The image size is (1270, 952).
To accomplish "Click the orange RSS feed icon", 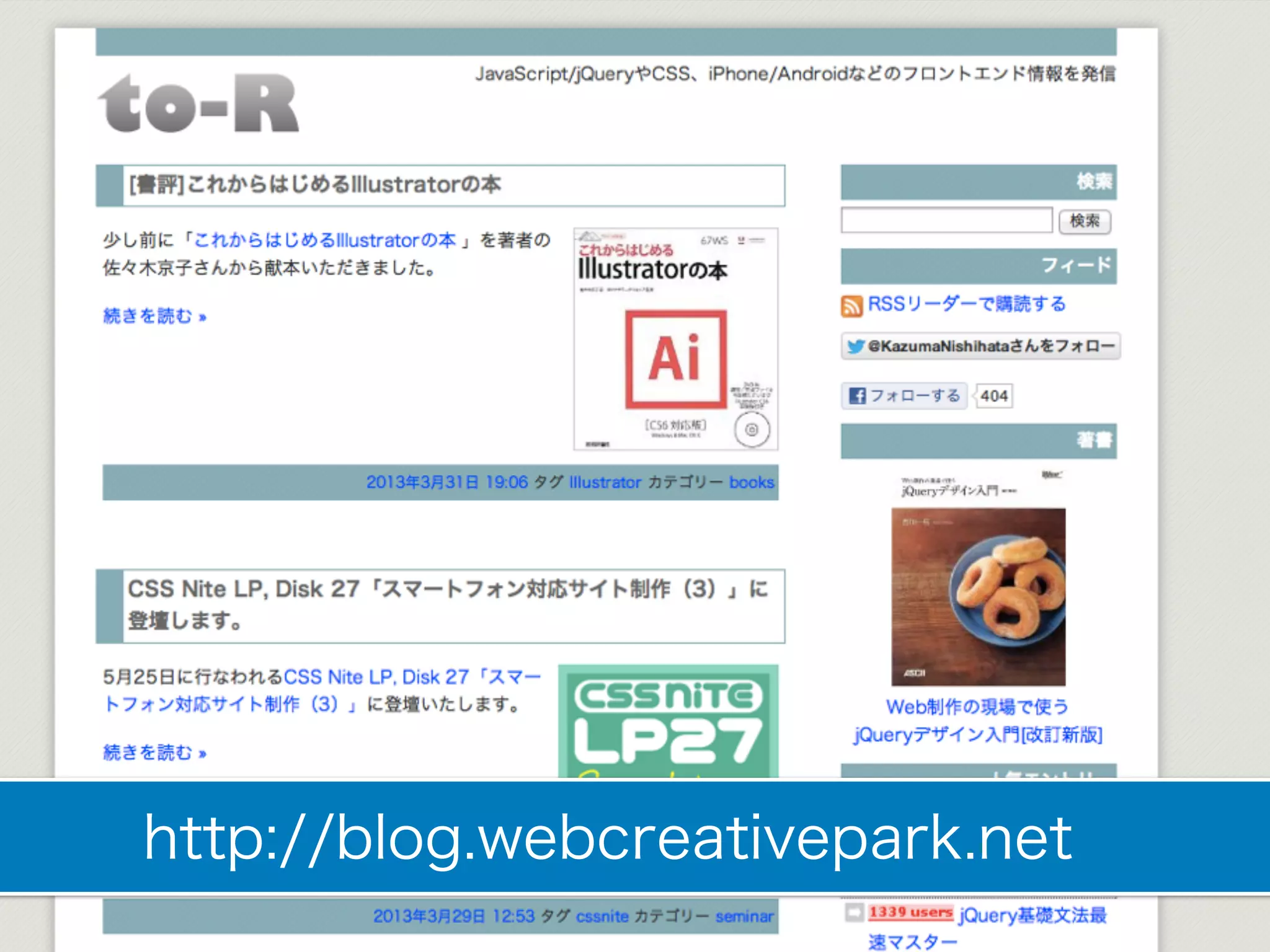I will click(852, 306).
